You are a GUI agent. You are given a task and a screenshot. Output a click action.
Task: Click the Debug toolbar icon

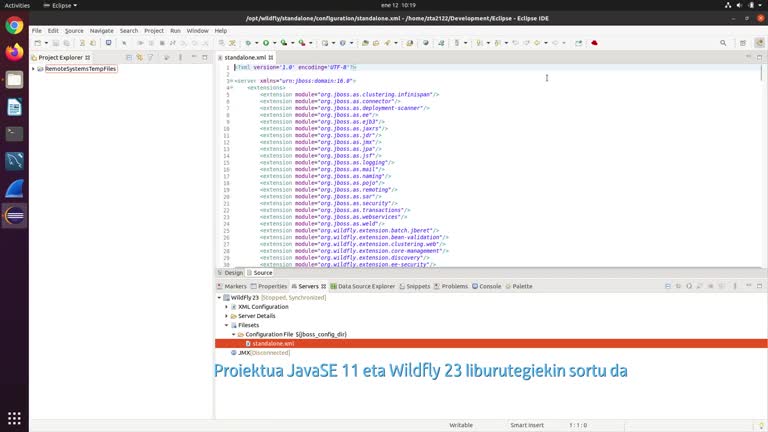tap(248, 43)
